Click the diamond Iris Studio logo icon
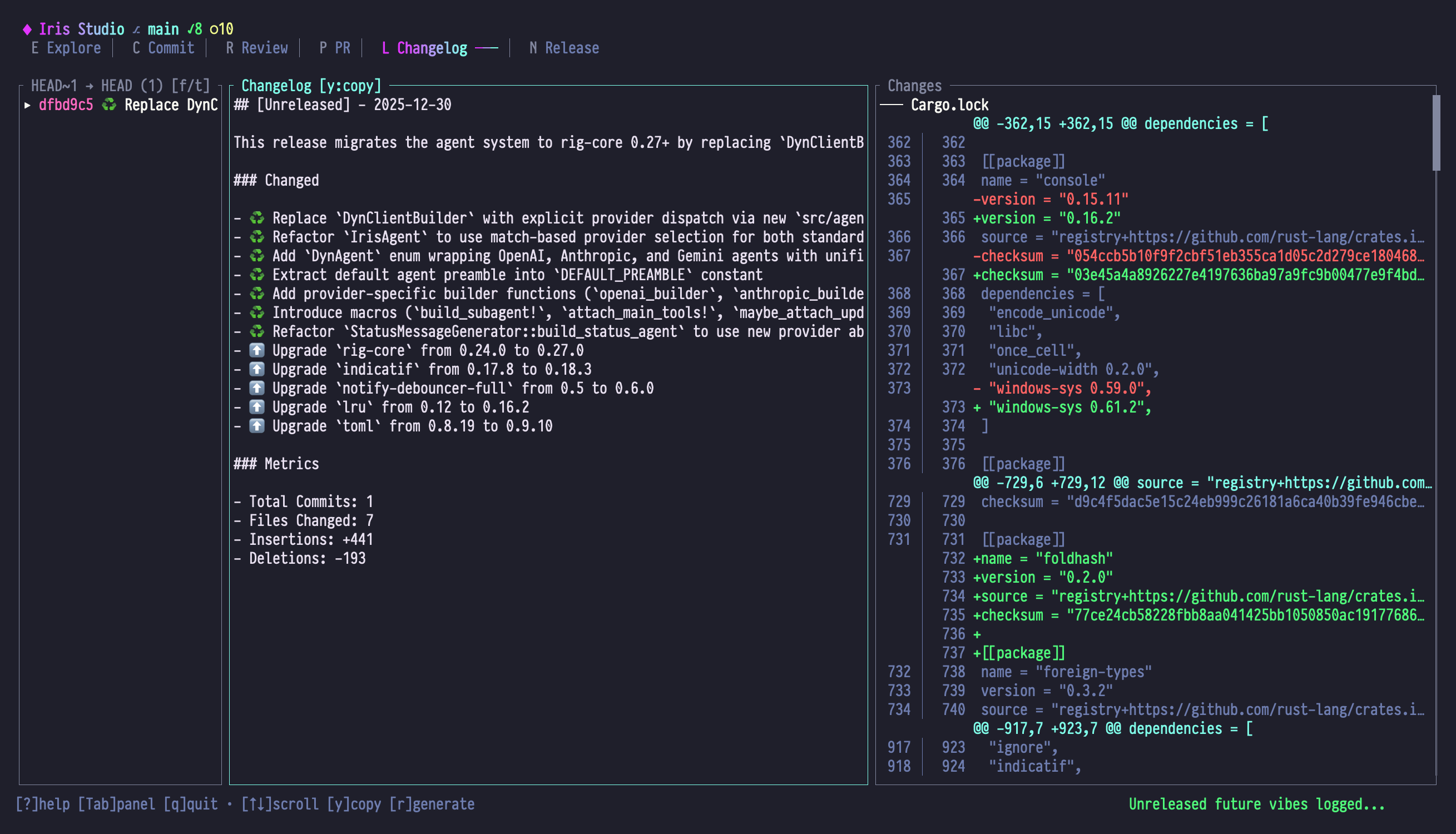 [x=27, y=29]
